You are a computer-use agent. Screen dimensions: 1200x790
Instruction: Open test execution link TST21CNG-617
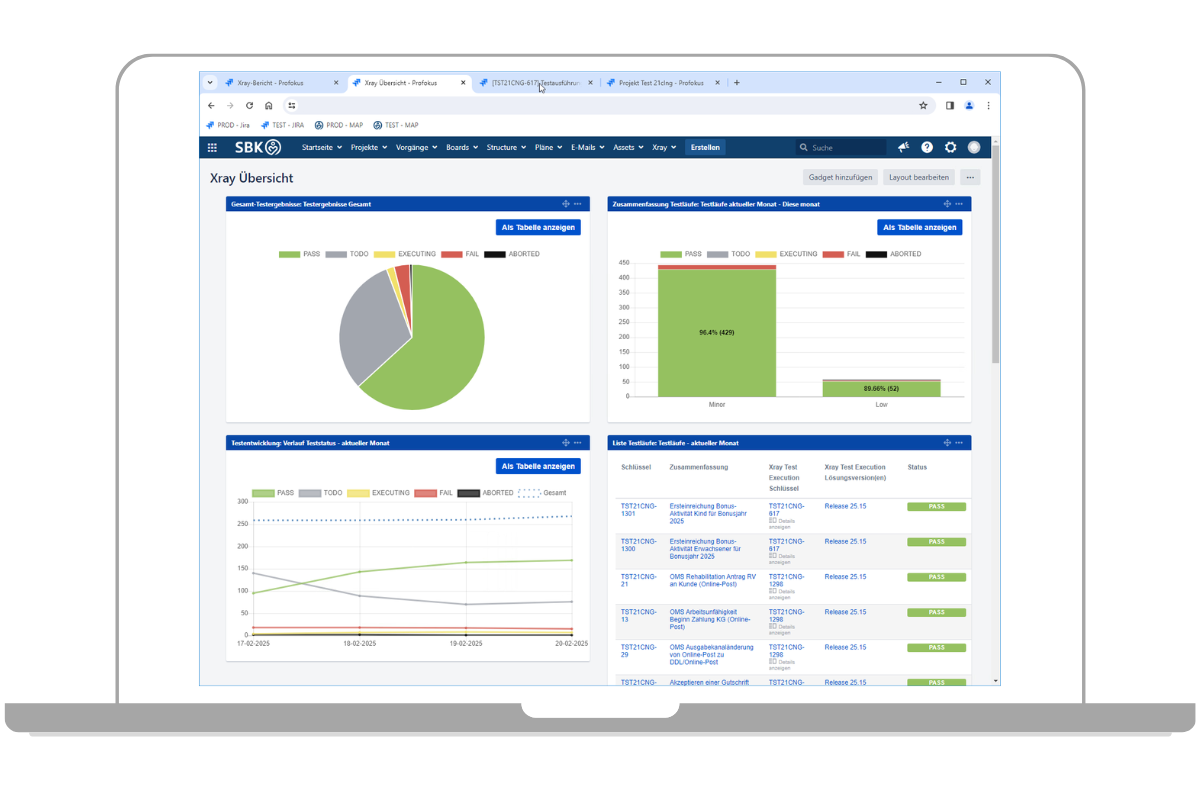[786, 507]
